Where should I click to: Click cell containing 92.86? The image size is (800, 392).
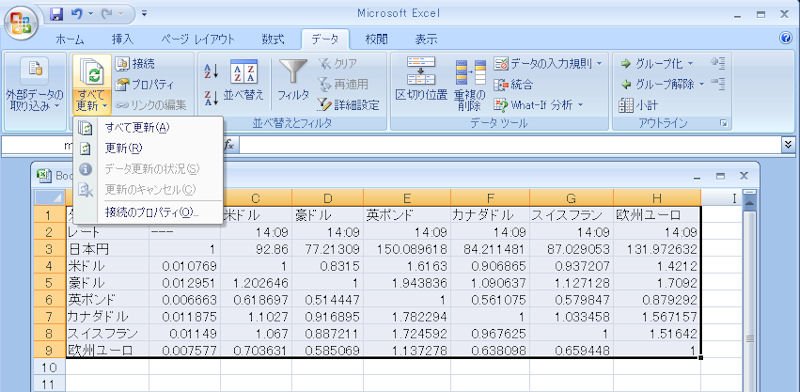(x=256, y=249)
